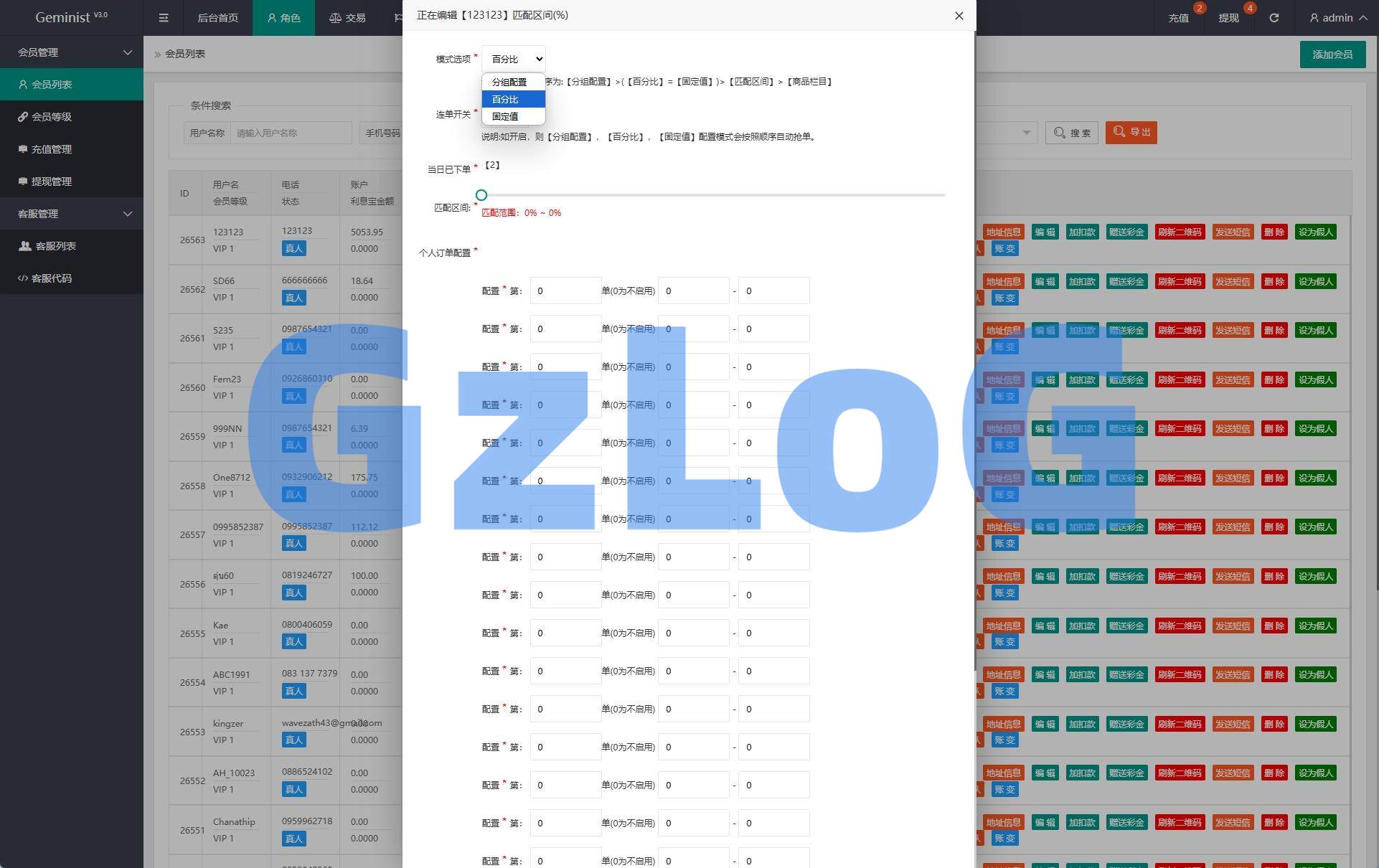The height and width of the screenshot is (868, 1379).
Task: Click the 添加会员 button
Action: 1332,55
